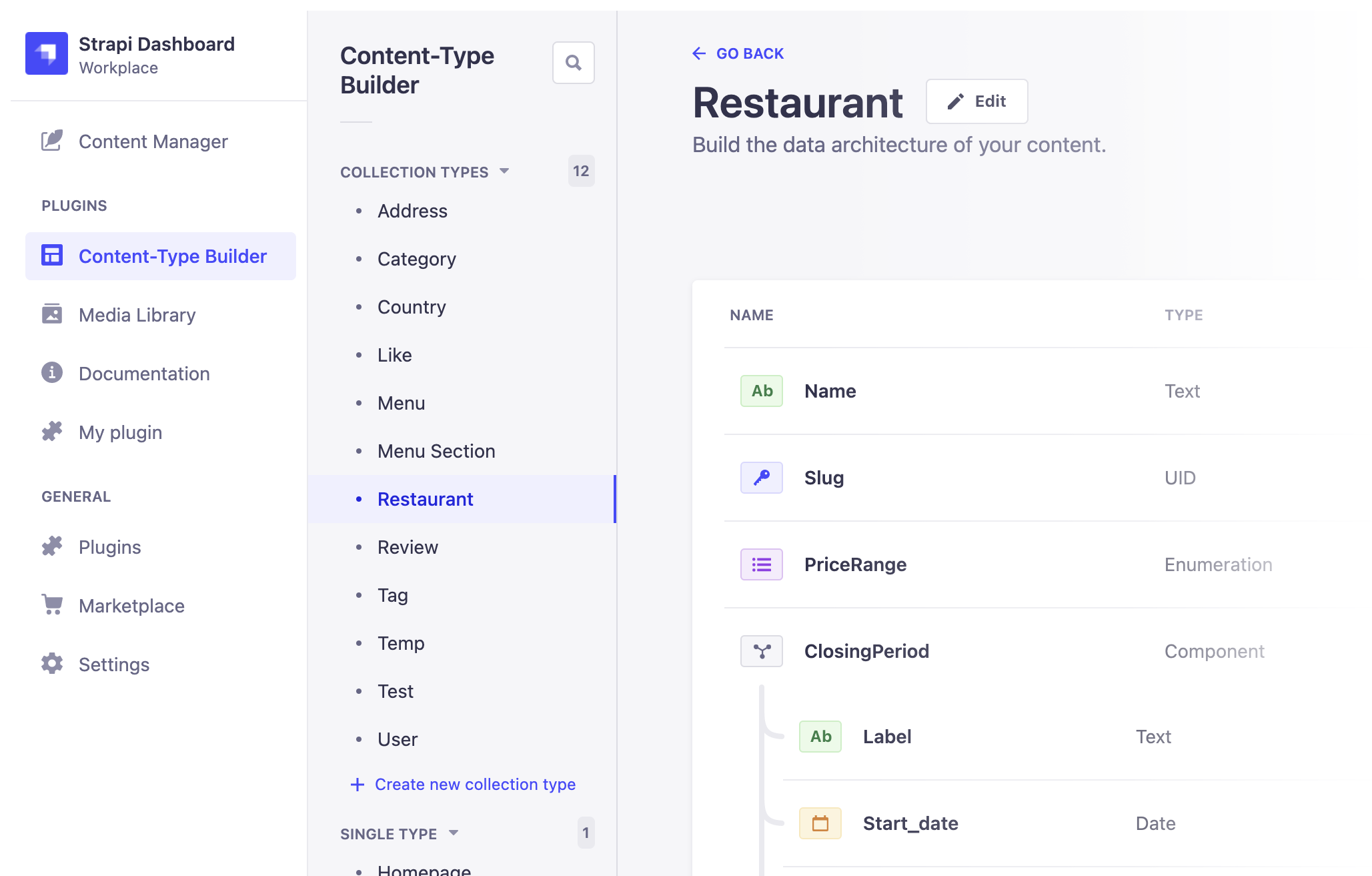Screen dimensions: 1372x876
Task: Select Tag collection type
Action: (x=462, y=595)
